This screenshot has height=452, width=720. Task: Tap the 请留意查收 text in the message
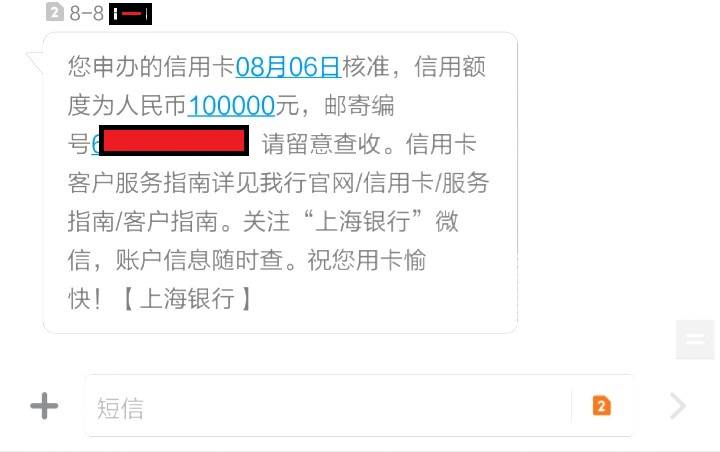pyautogui.click(x=321, y=144)
